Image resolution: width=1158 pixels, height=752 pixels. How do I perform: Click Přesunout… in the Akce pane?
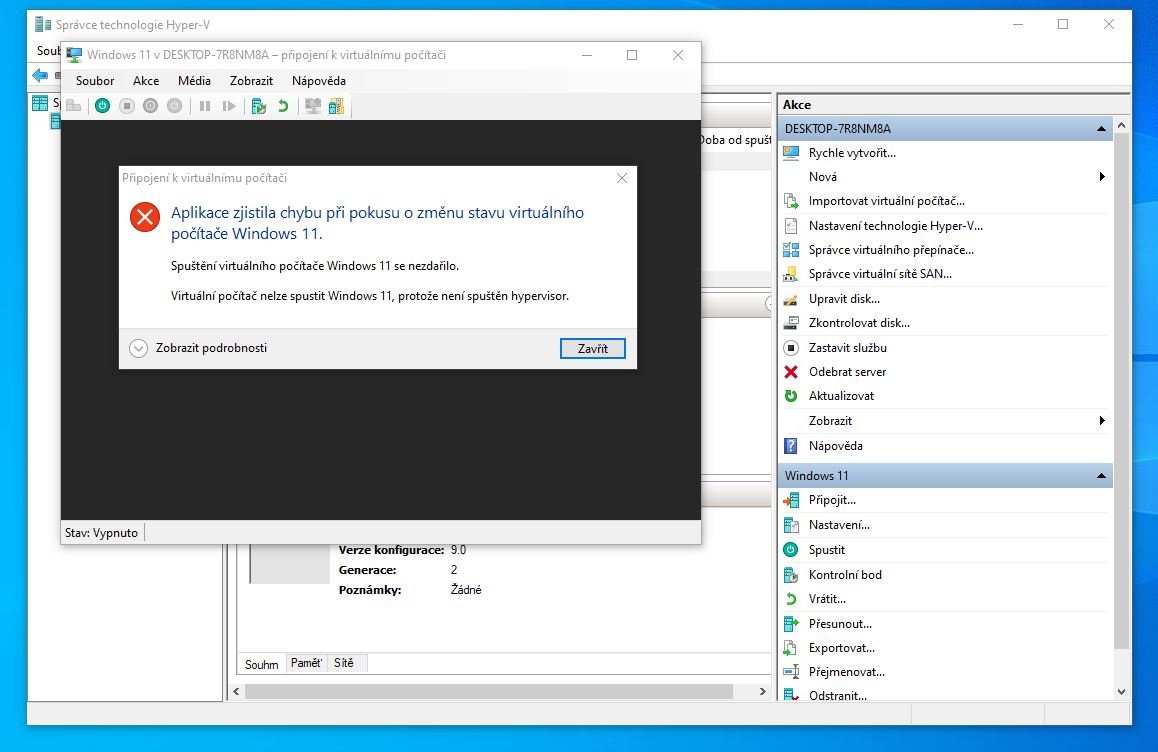[x=840, y=624]
